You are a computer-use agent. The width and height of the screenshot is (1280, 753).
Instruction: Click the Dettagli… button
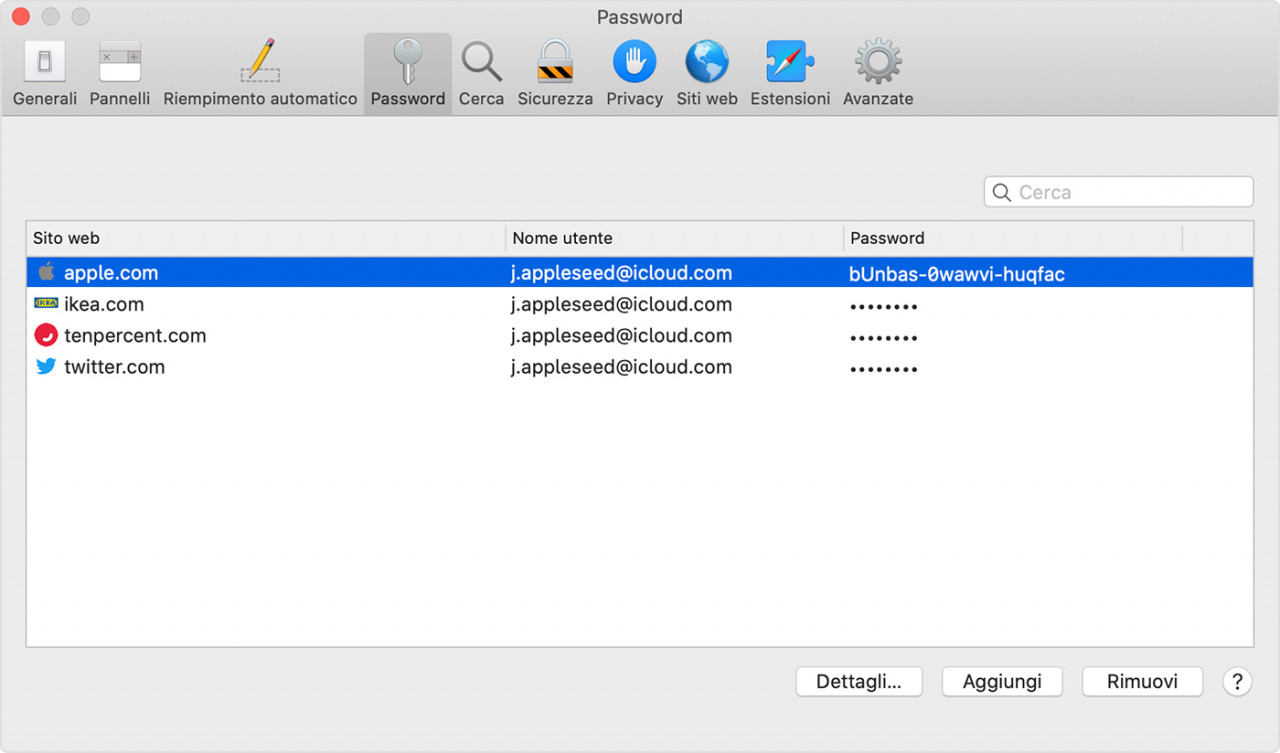(x=859, y=682)
